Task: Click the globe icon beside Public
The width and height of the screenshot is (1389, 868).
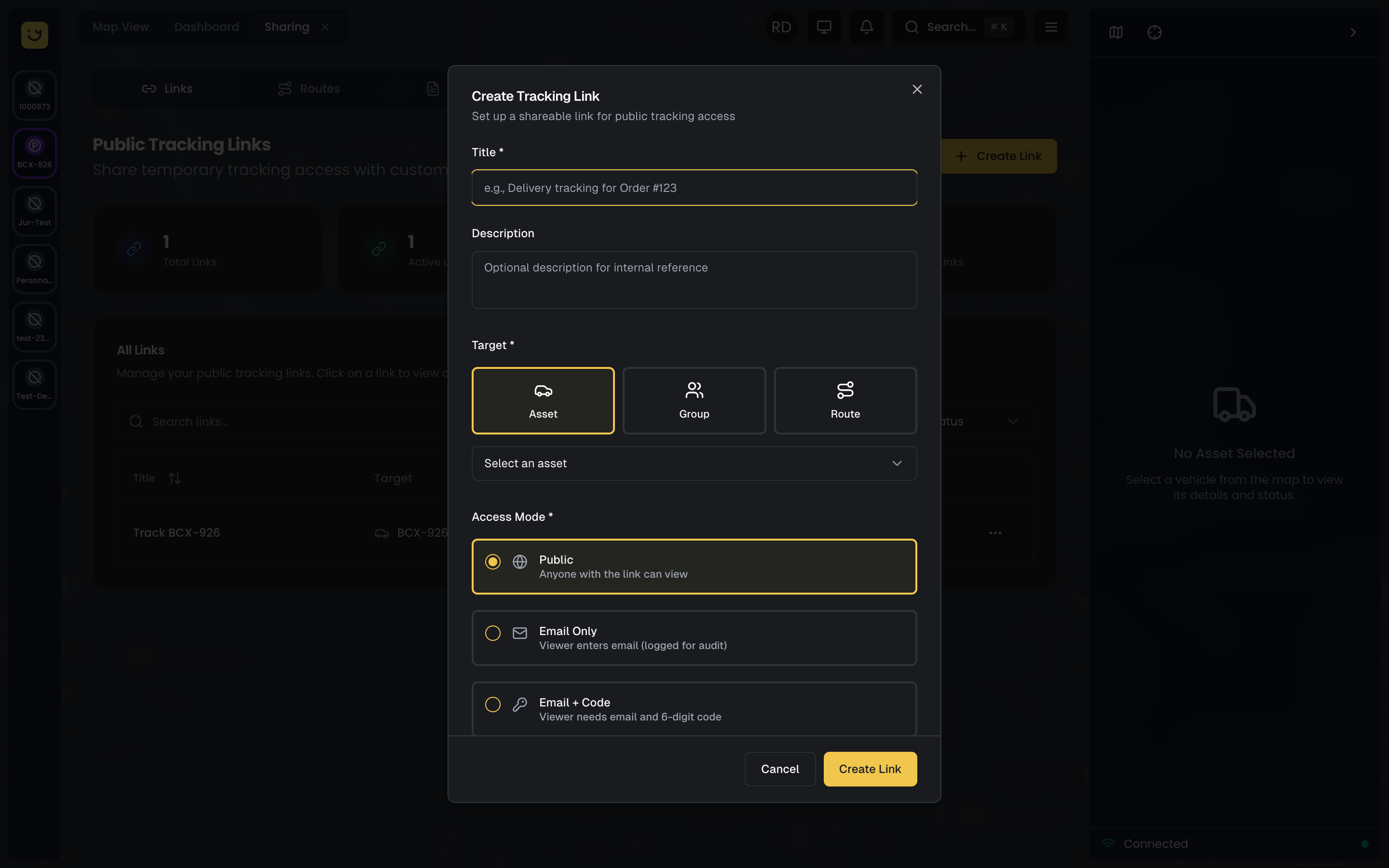Action: 519,562
